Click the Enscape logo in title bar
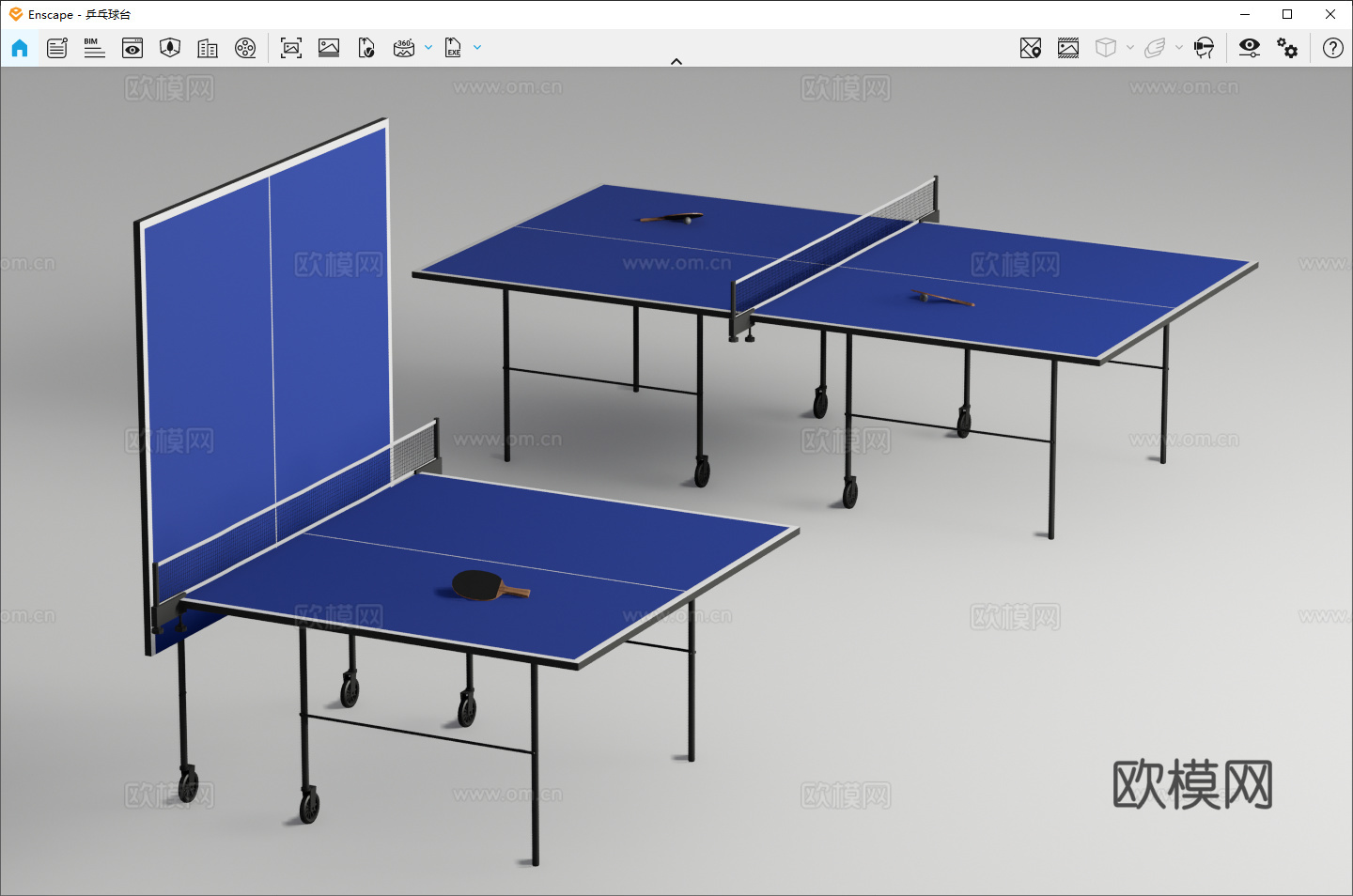 (x=15, y=14)
